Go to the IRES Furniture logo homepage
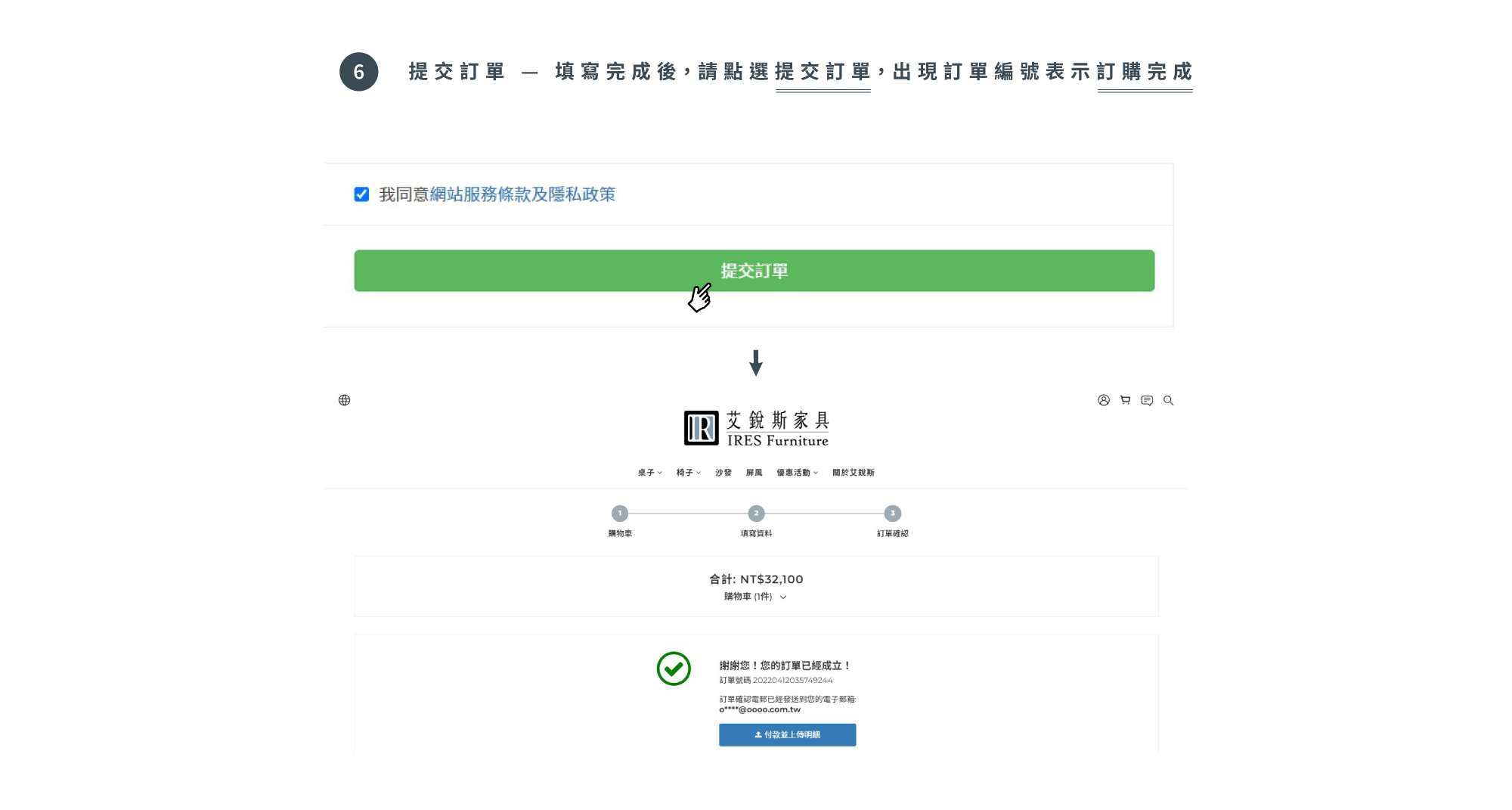This screenshot has width=1512, height=810. click(x=756, y=428)
